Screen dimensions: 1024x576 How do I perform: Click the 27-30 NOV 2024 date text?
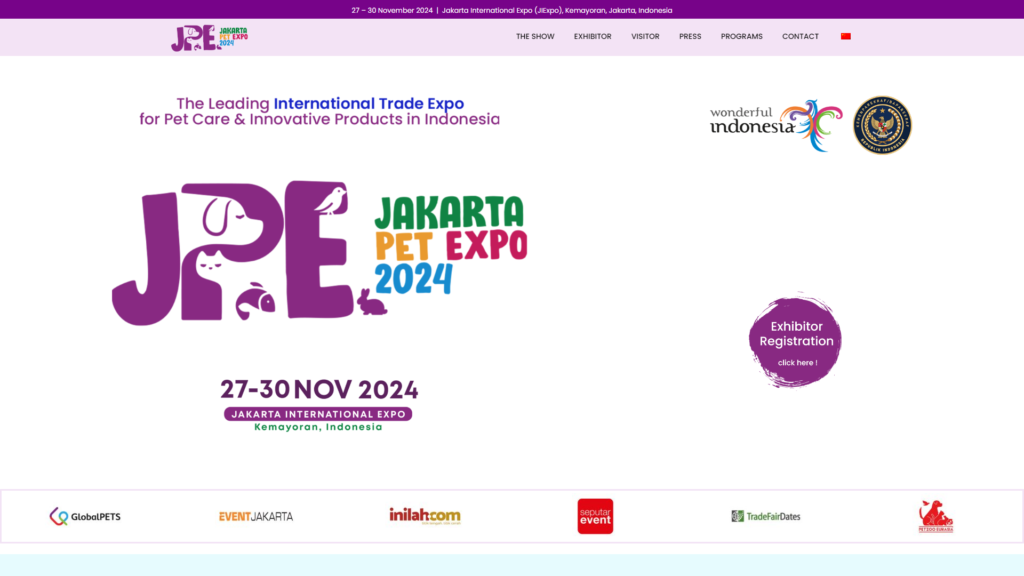319,390
